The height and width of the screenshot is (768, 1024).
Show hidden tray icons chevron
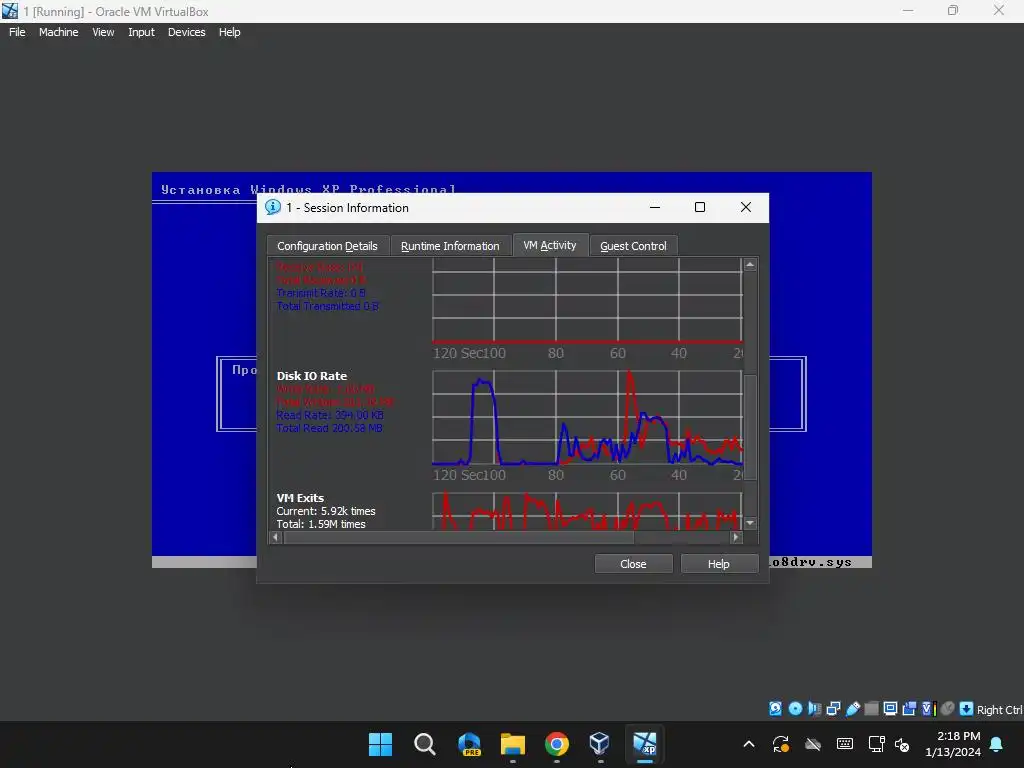click(x=749, y=744)
